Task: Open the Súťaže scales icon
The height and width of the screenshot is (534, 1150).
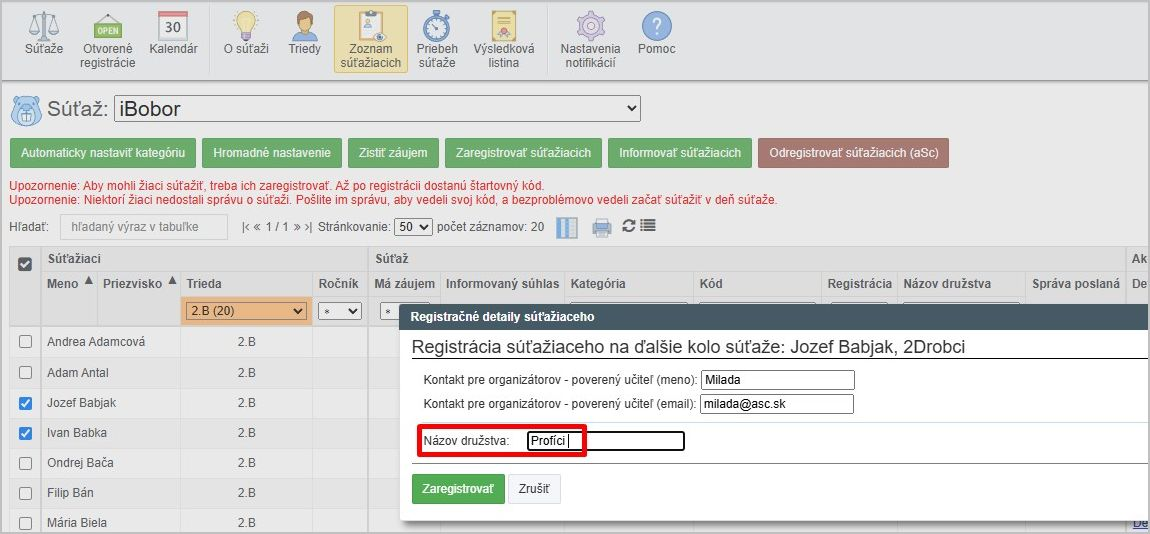Action: pyautogui.click(x=43, y=27)
